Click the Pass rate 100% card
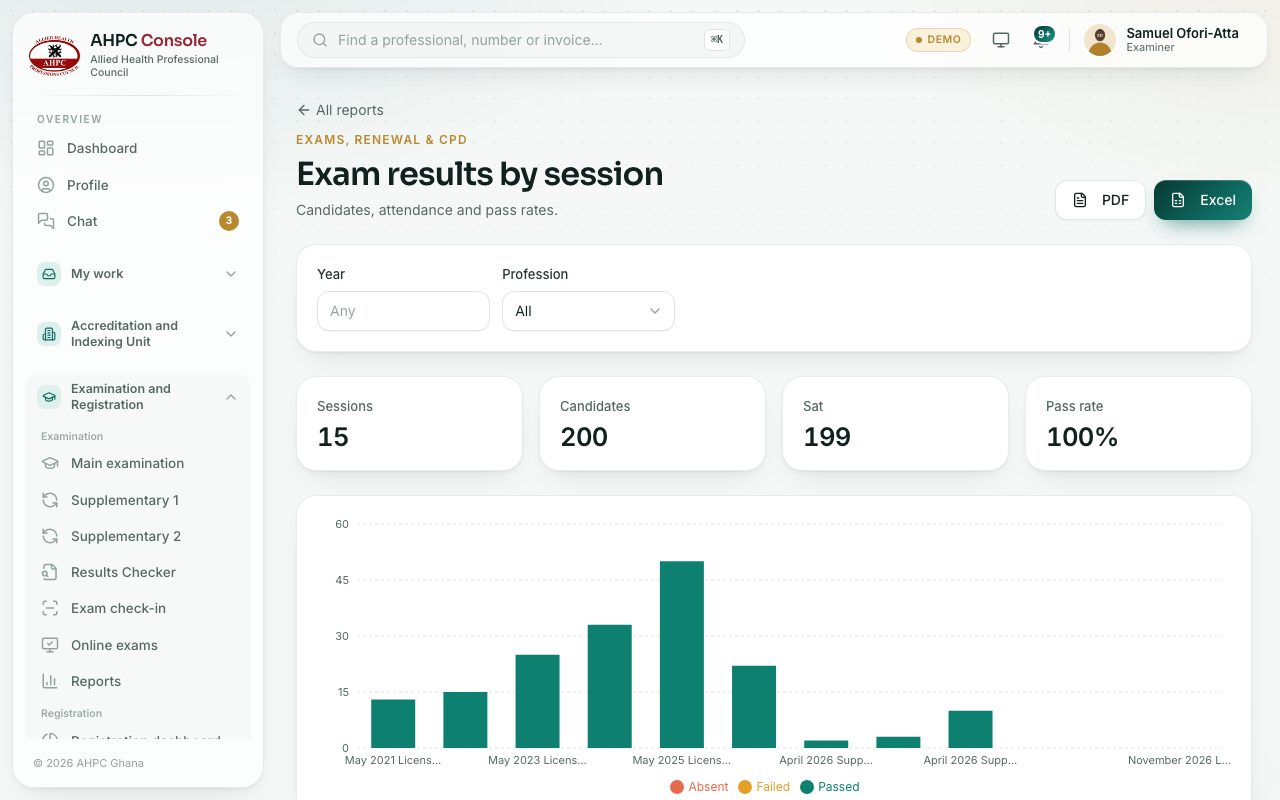This screenshot has height=800, width=1280. click(x=1138, y=423)
